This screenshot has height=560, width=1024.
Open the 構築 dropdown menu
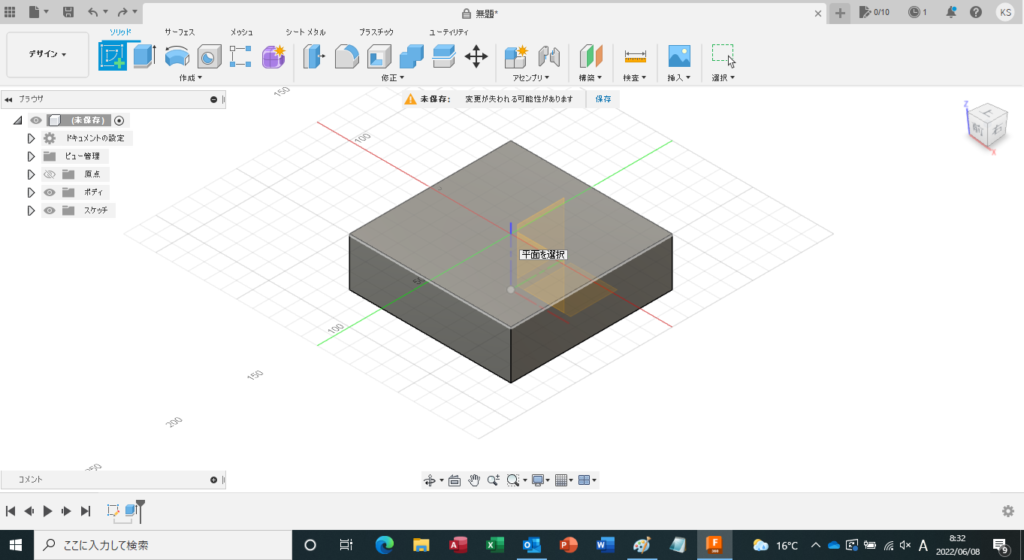[x=590, y=78]
